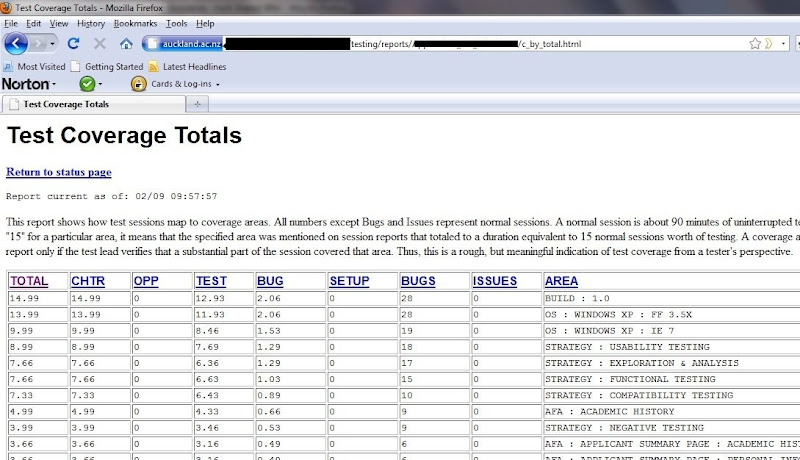Click the Forward navigation arrow

38,44
